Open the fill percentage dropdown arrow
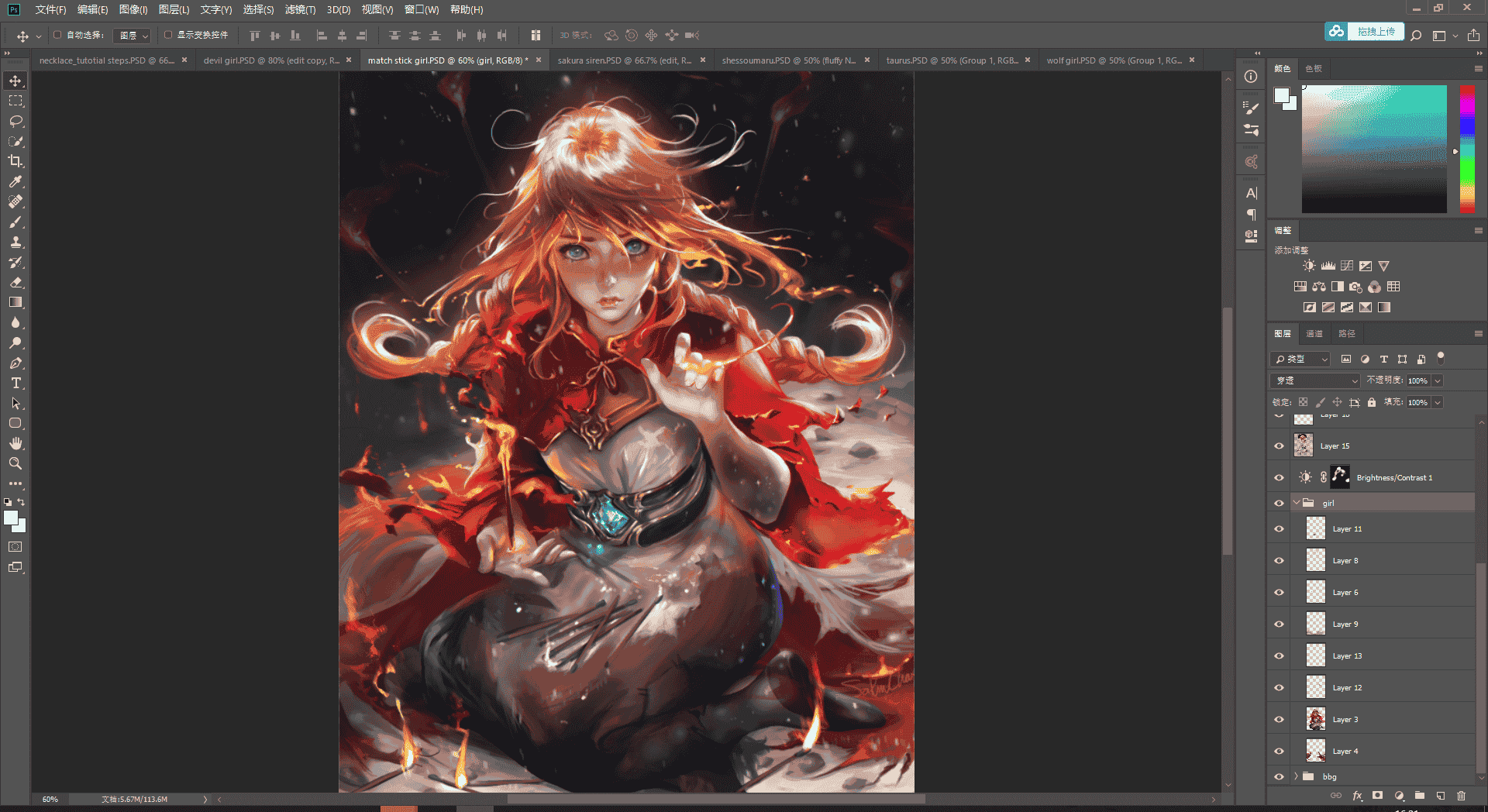The width and height of the screenshot is (1488, 812). pyautogui.click(x=1437, y=402)
